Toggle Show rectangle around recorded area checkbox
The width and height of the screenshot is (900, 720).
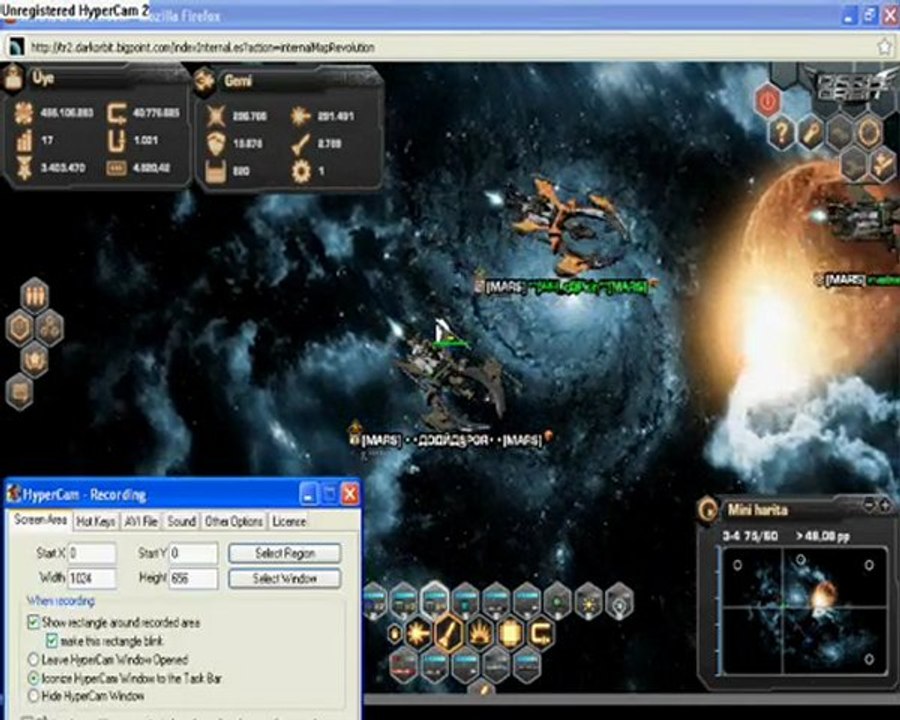point(33,622)
